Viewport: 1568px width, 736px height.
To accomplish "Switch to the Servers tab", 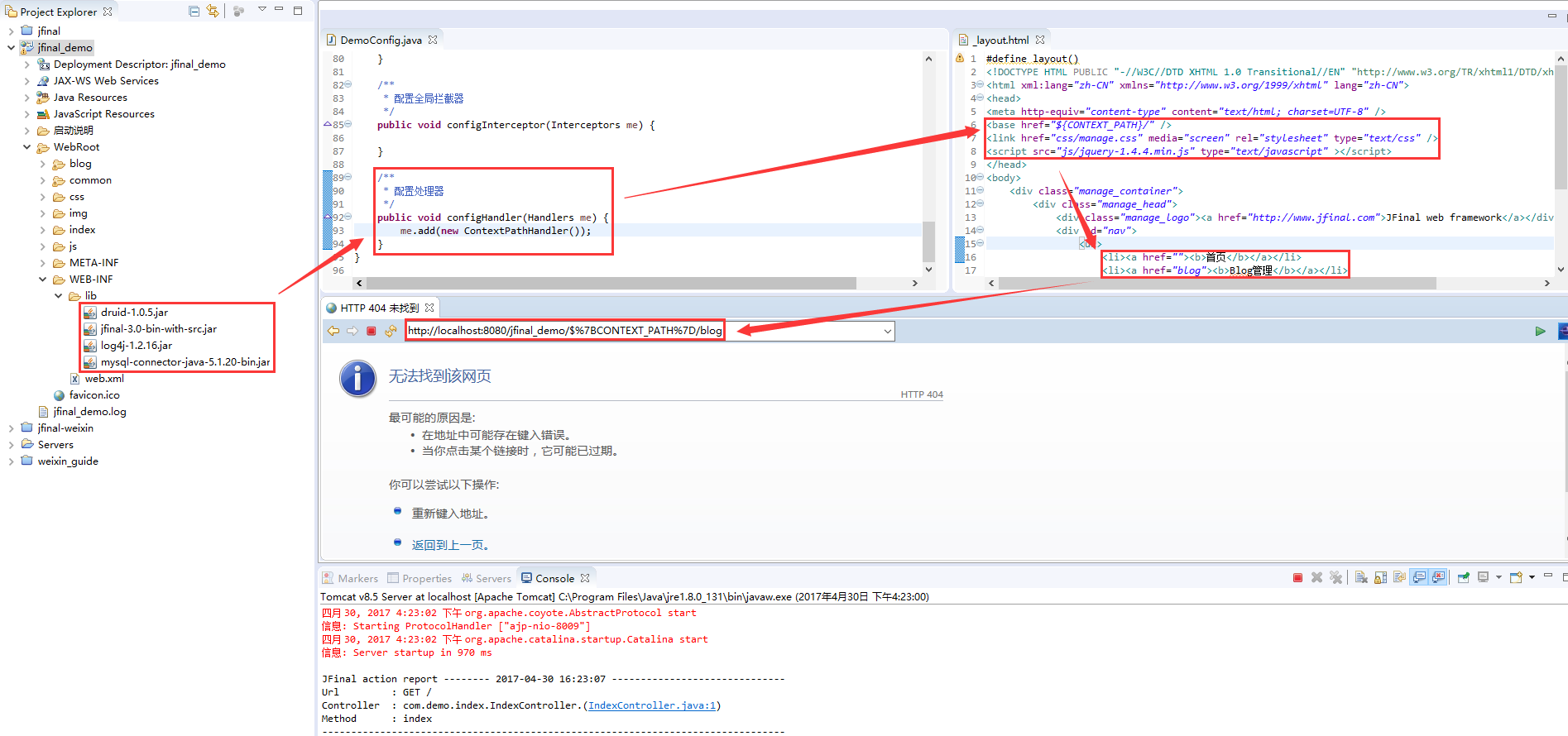I will click(487, 578).
